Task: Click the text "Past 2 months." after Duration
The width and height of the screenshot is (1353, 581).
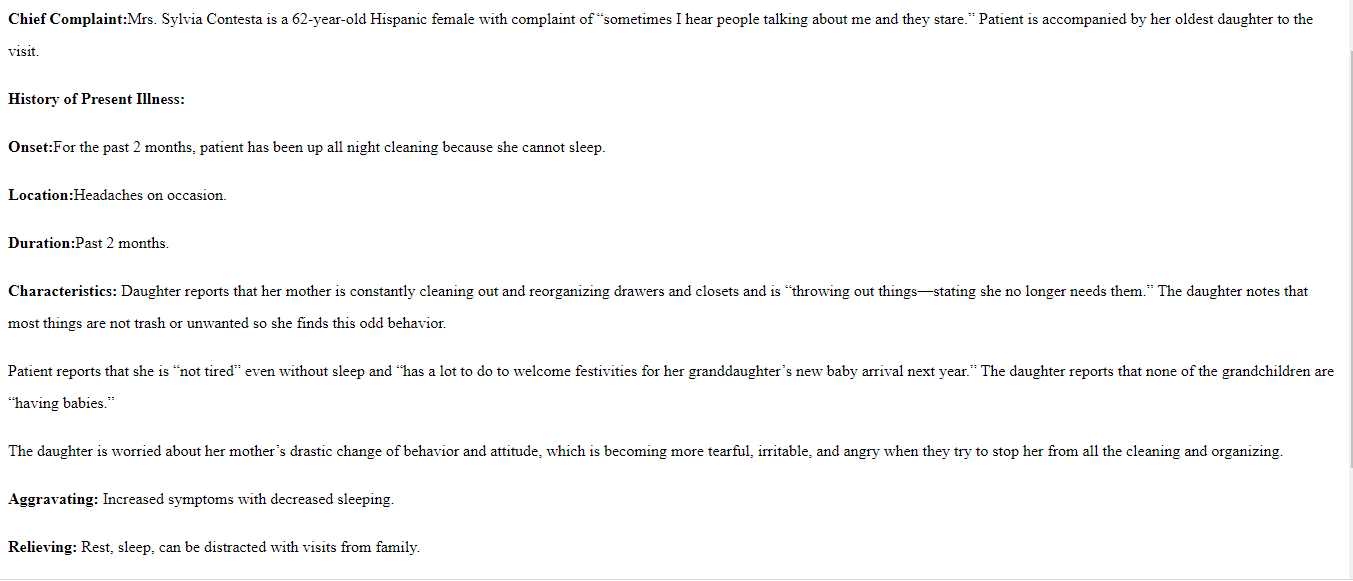Action: click(x=122, y=243)
